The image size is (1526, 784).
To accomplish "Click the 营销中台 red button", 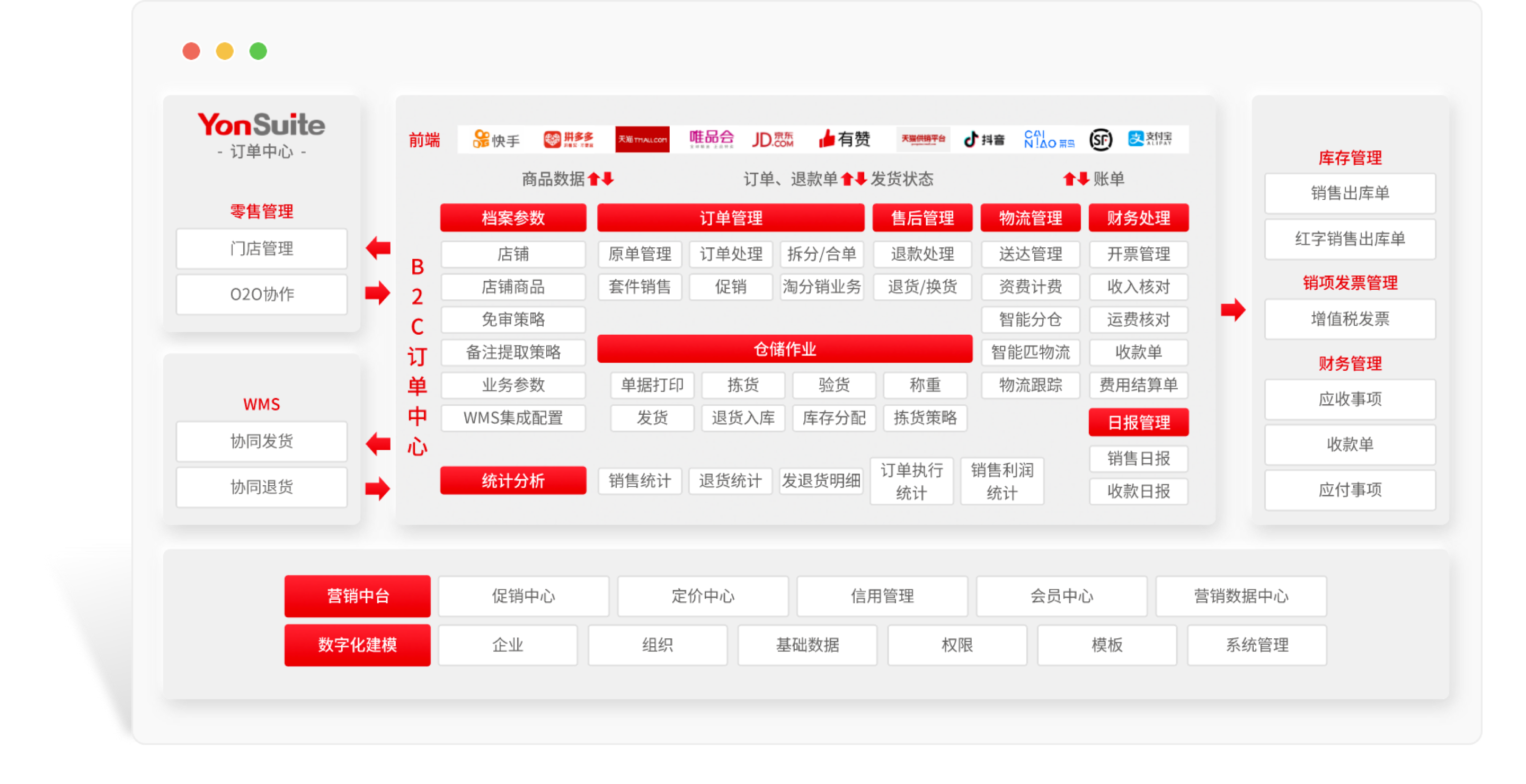I will pyautogui.click(x=357, y=596).
